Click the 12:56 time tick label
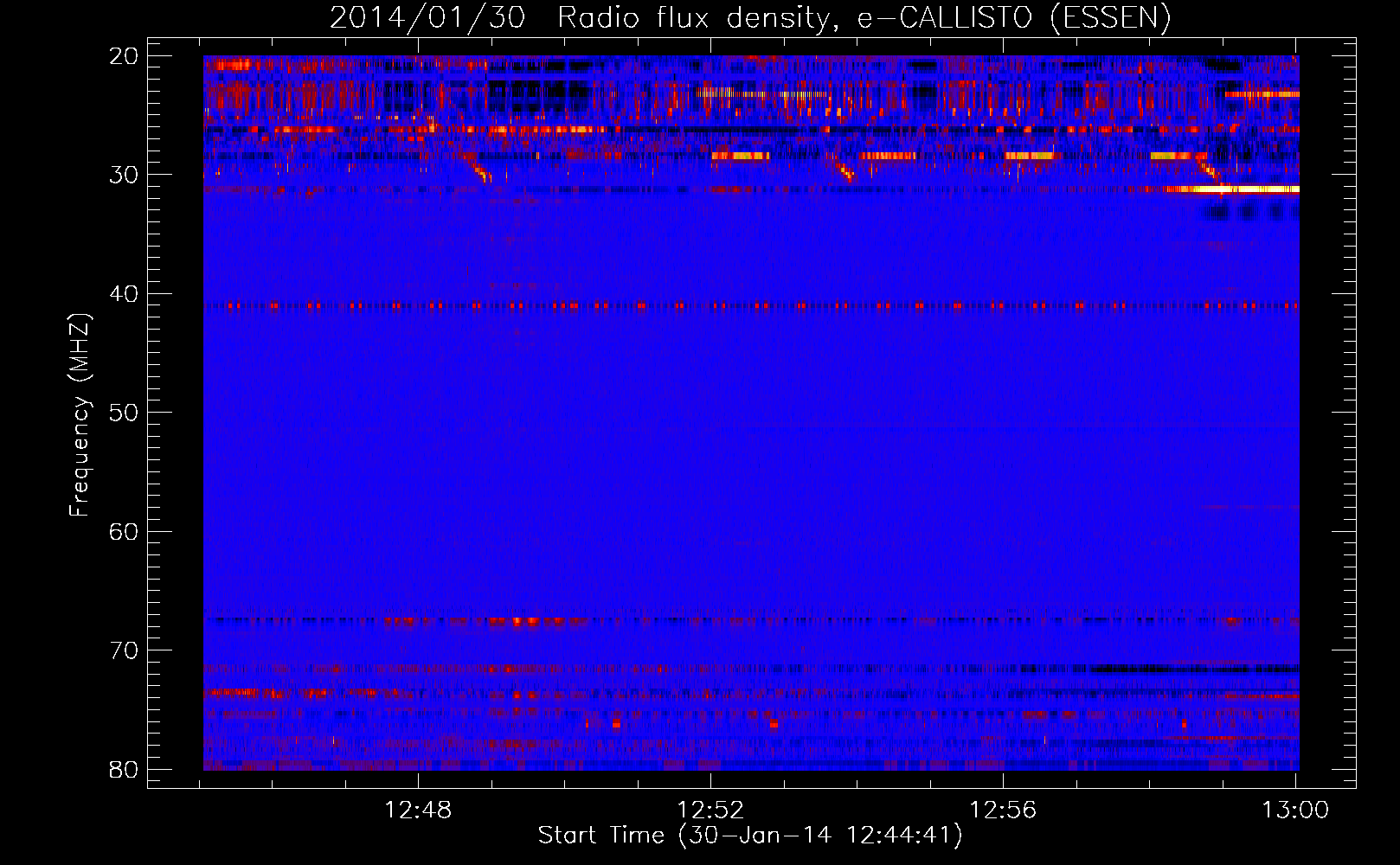The image size is (1400, 865). [x=1003, y=811]
